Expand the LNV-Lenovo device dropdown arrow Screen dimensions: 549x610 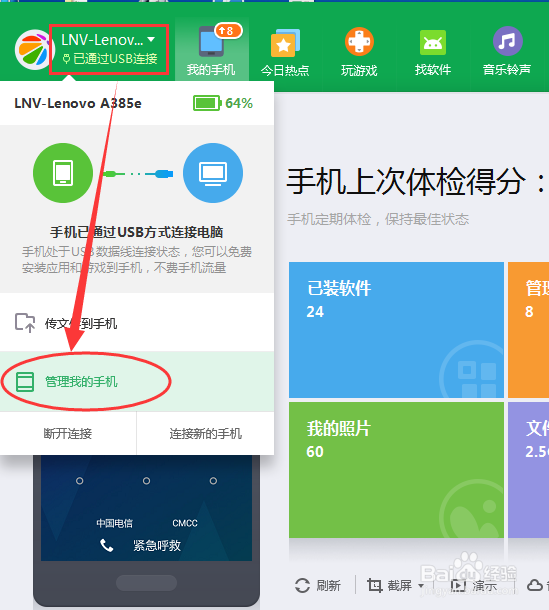151,39
